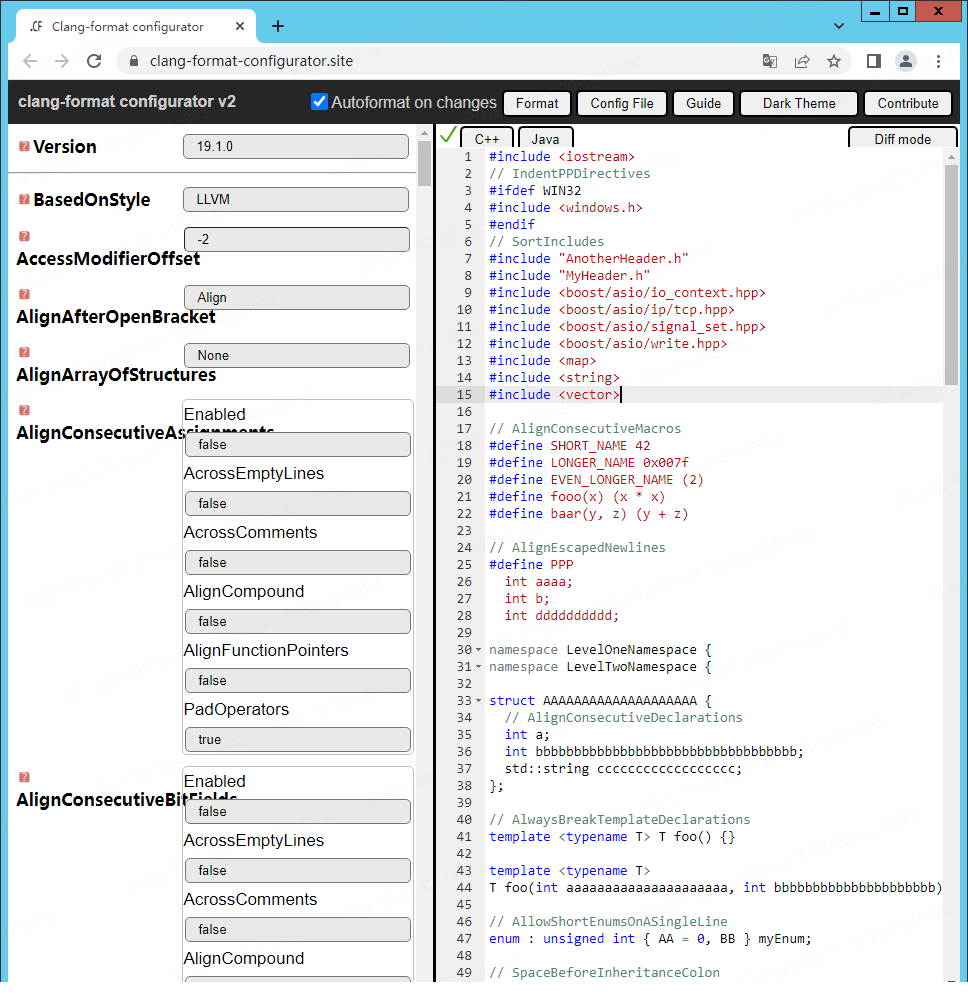Screen dimensions: 968x994
Task: Open AlignArrayOfStructures None dropdown
Action: [297, 355]
